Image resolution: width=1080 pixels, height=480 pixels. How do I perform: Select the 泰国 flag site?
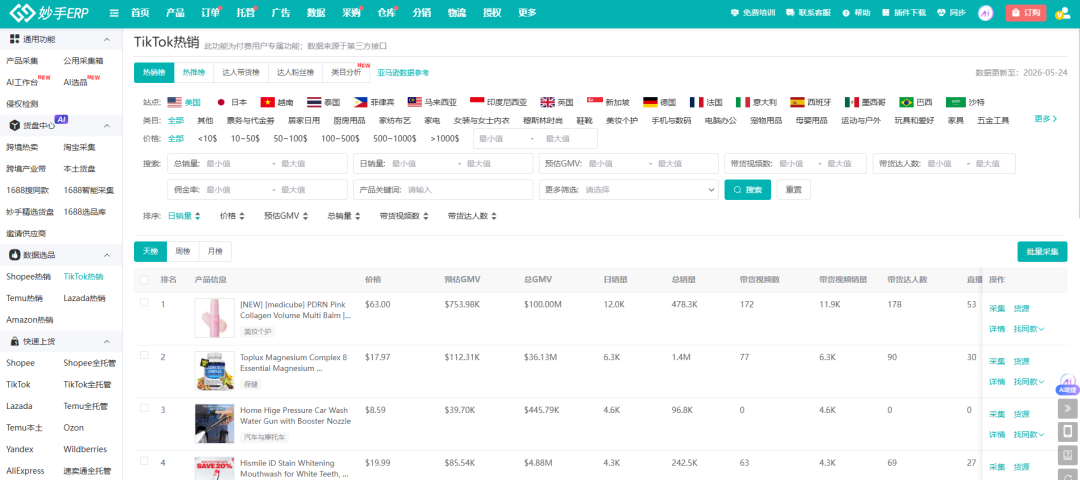tap(324, 103)
